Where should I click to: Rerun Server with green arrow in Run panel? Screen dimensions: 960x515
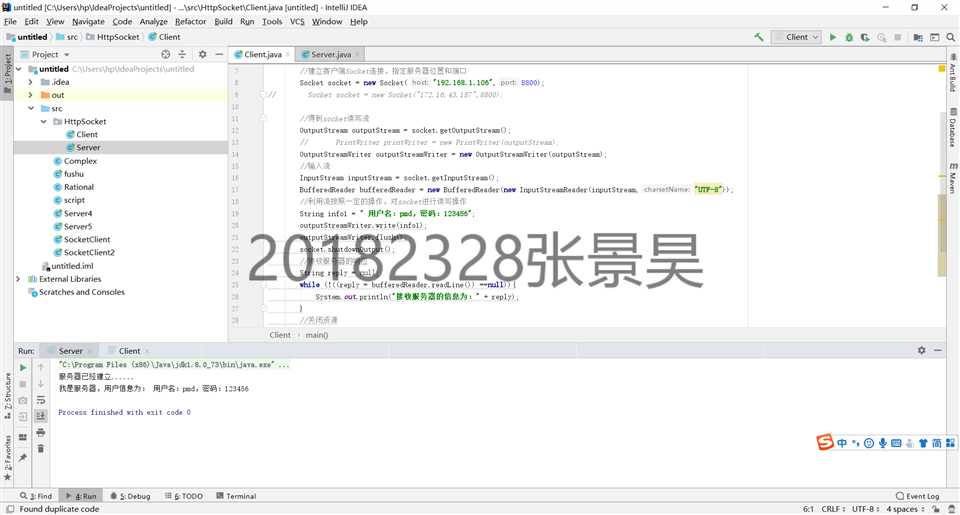[23, 367]
